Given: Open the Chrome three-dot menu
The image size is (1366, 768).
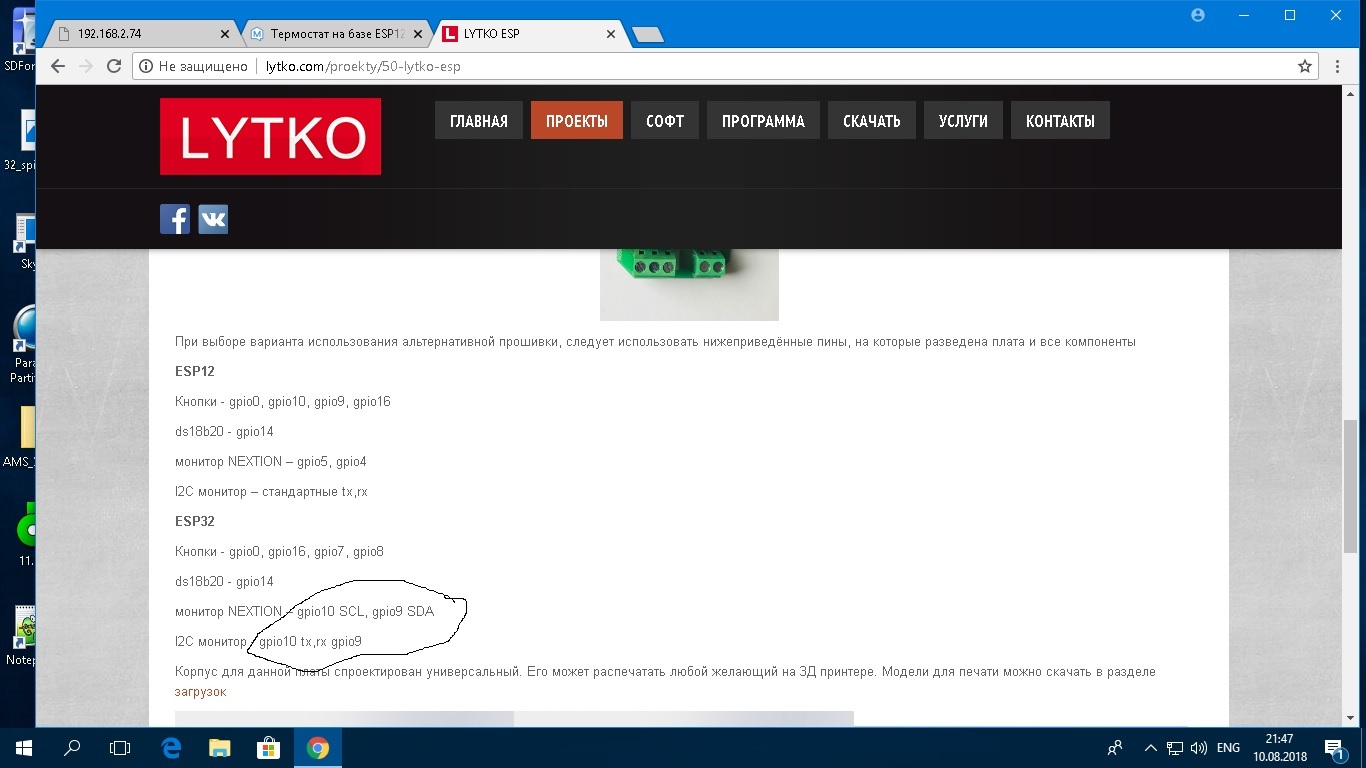Looking at the screenshot, I should 1337,66.
